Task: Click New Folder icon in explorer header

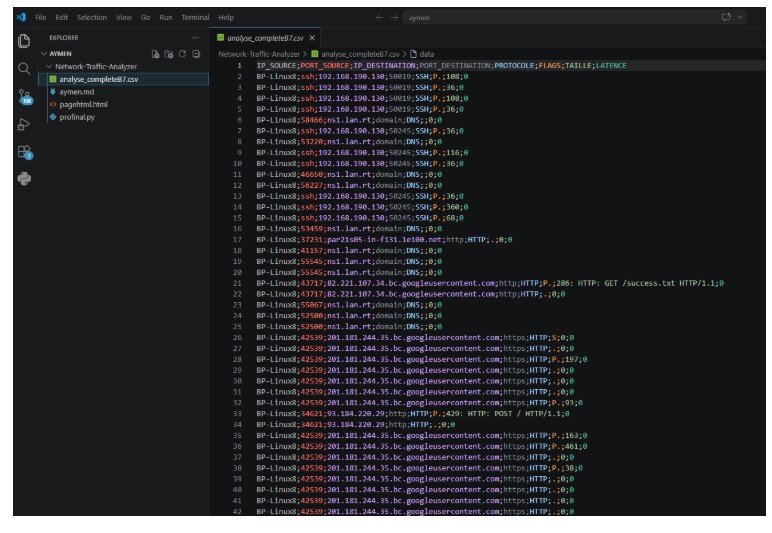Action: coord(168,54)
